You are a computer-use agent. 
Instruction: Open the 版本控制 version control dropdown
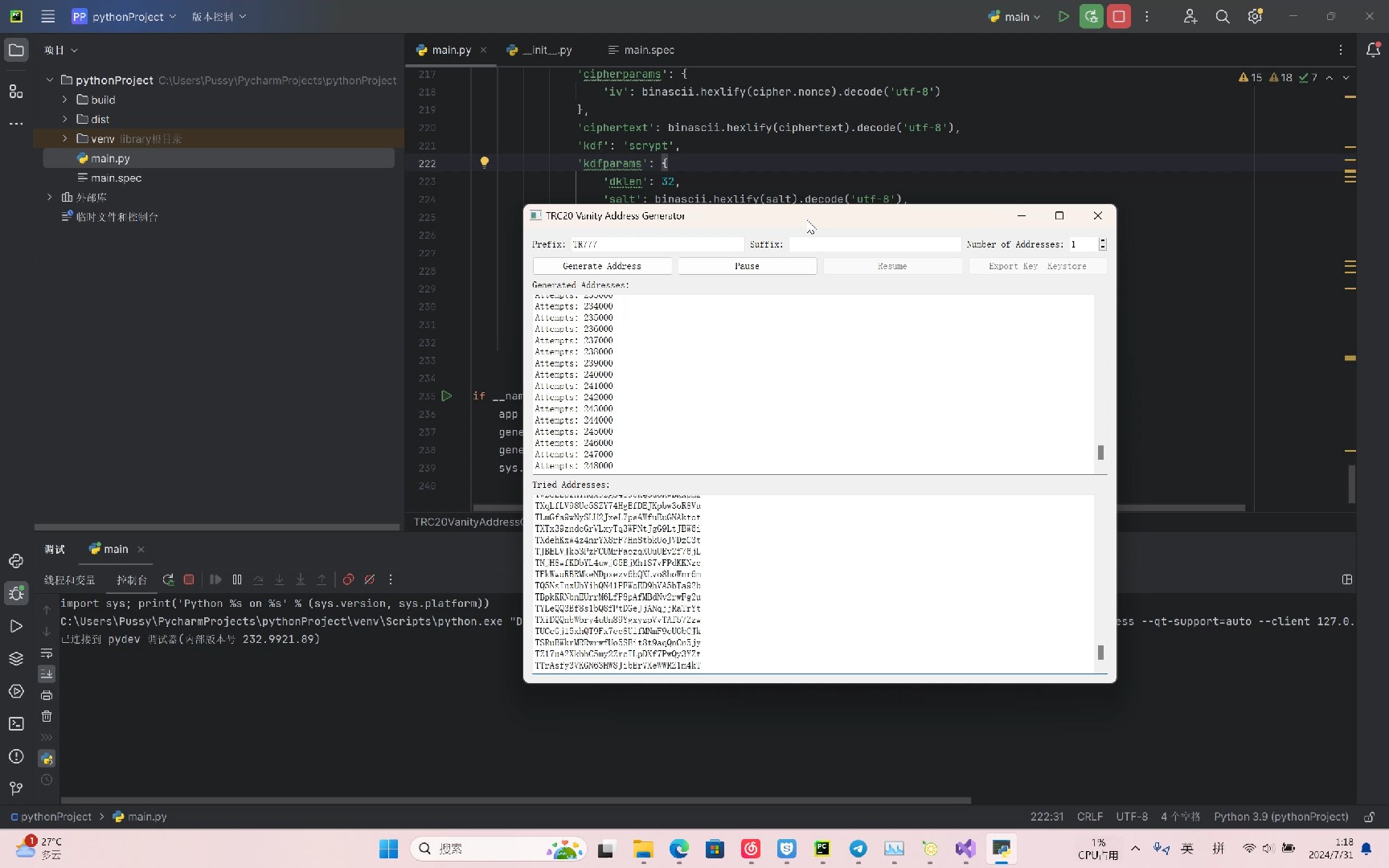click(x=219, y=16)
